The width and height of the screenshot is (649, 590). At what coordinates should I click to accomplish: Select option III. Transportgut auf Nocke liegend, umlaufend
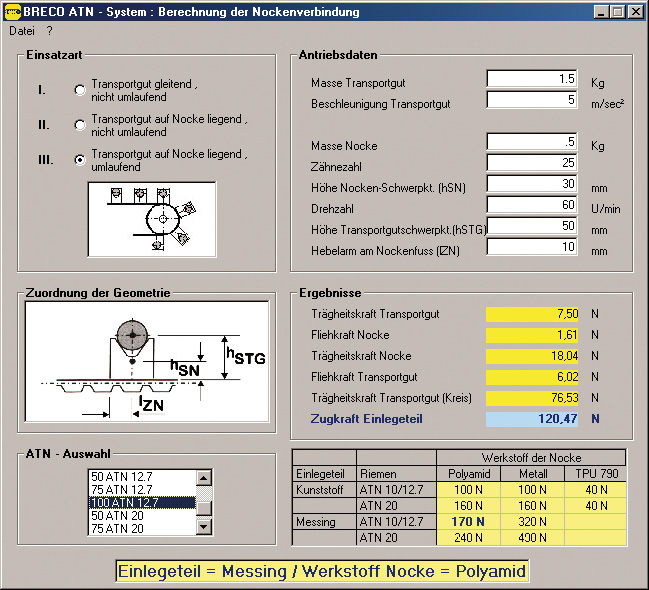pyautogui.click(x=80, y=160)
